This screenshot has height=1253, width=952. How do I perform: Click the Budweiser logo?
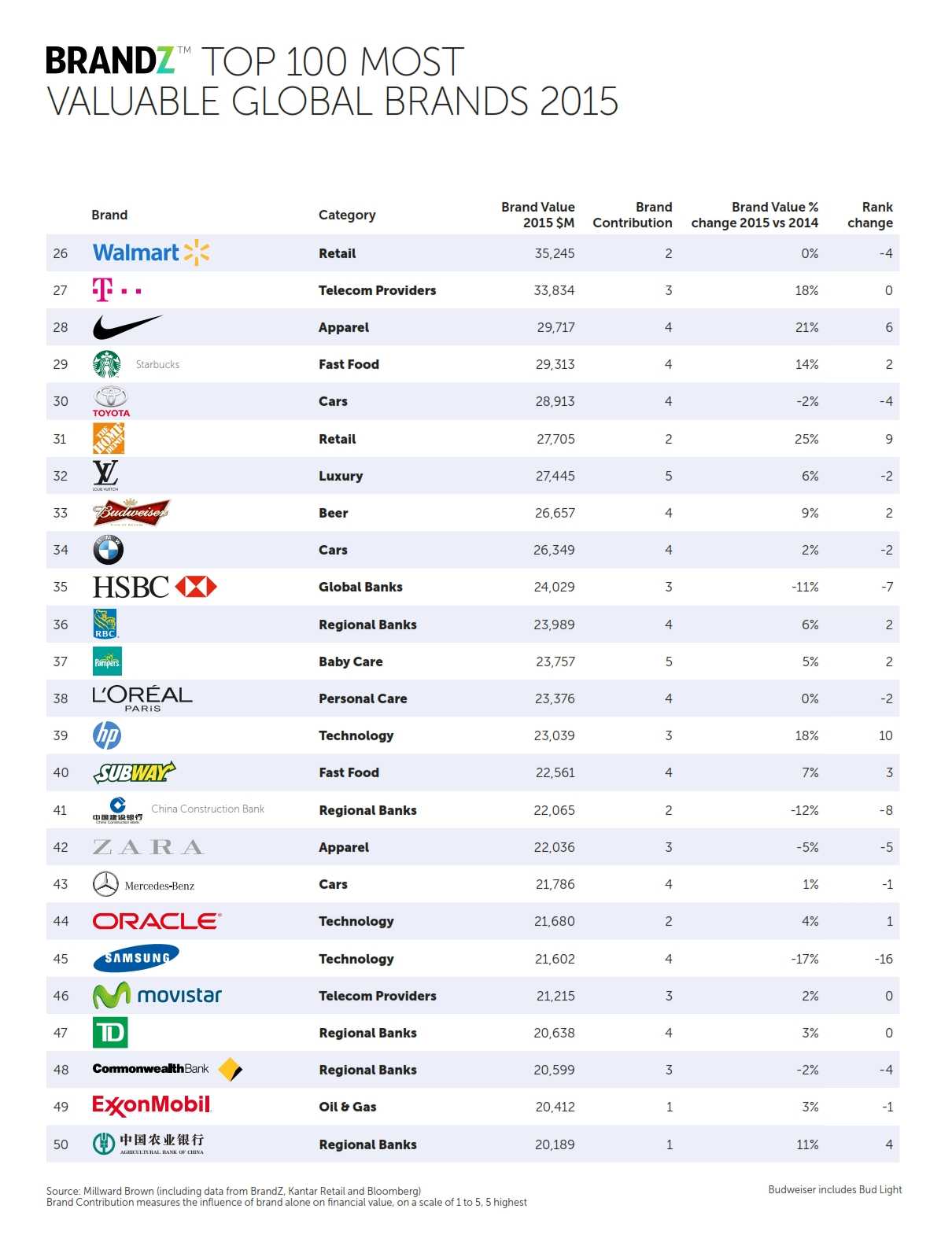tap(131, 513)
